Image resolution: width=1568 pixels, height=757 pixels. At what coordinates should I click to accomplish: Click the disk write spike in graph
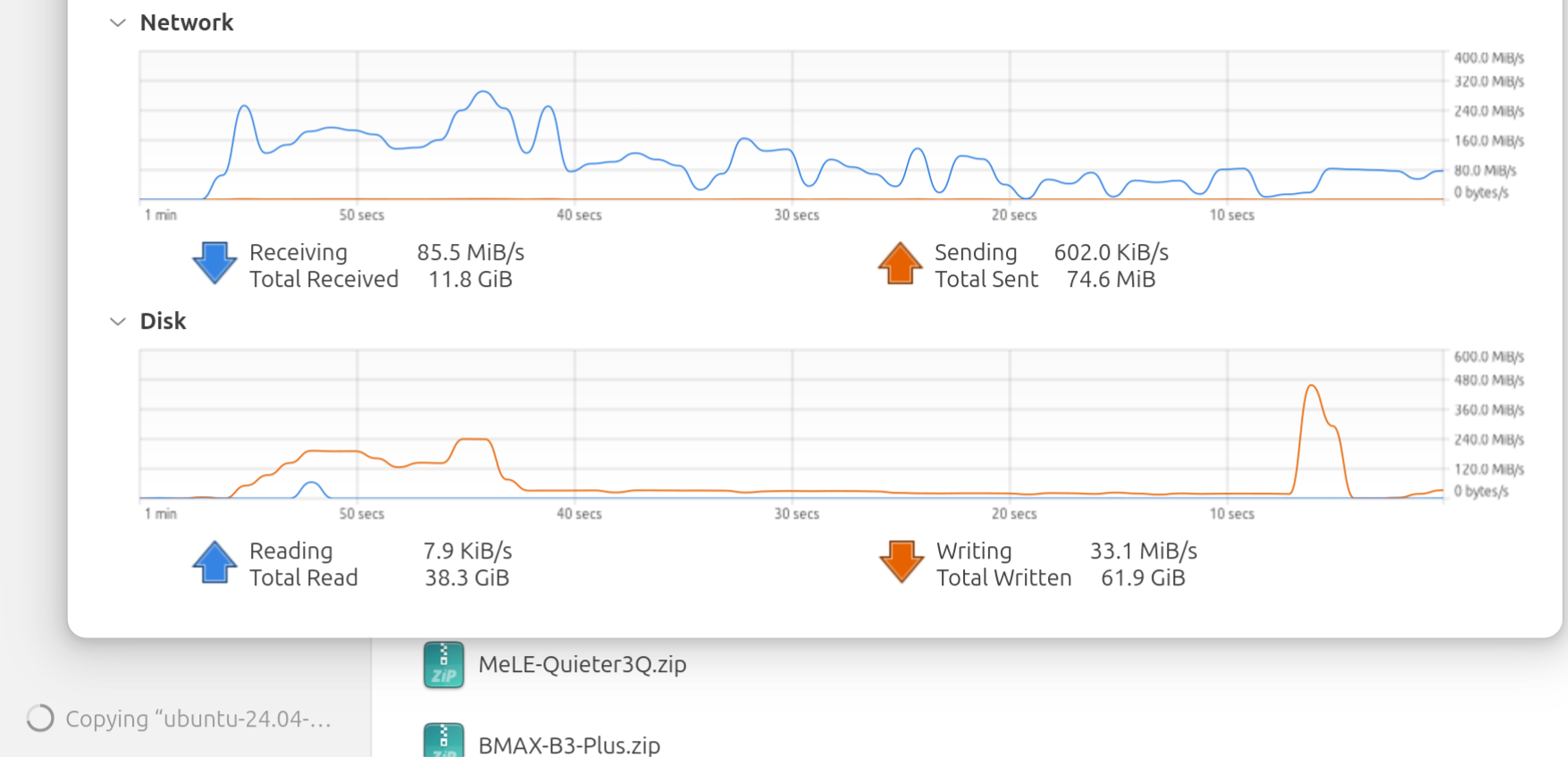[1312, 387]
